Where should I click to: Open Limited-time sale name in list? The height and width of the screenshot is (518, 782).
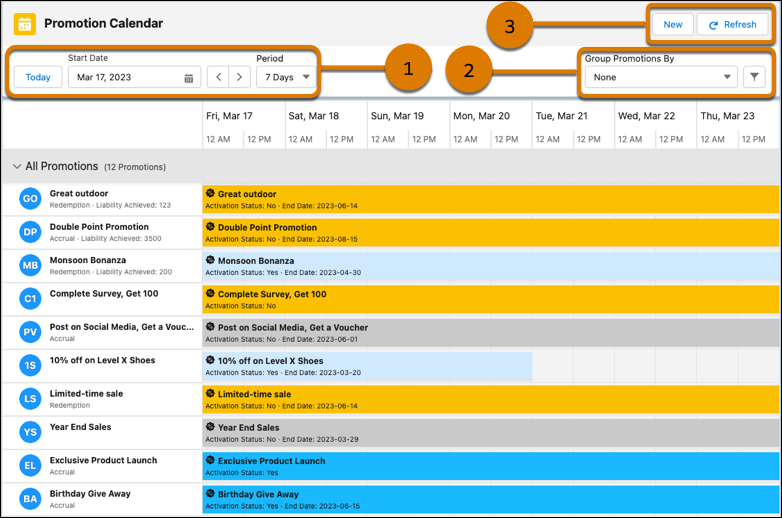[86, 394]
